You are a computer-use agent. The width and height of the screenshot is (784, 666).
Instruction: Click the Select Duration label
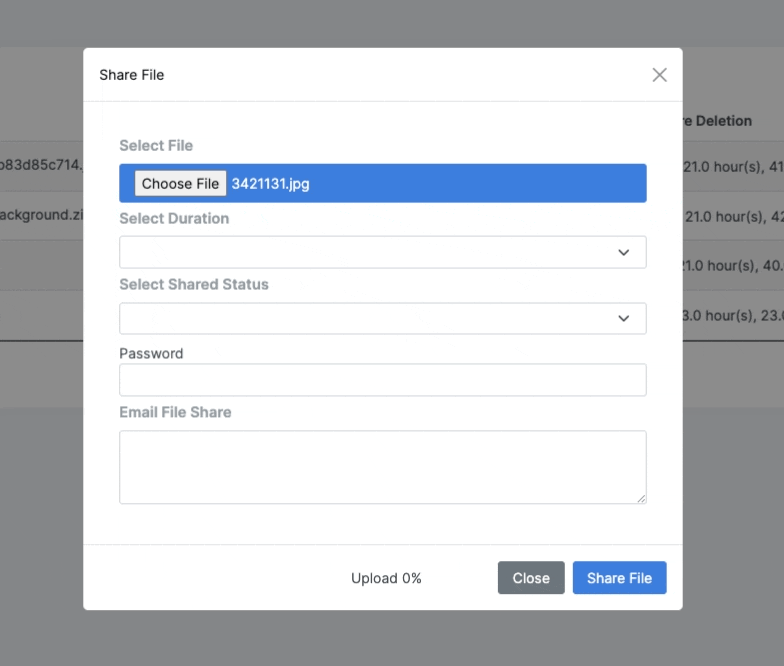(174, 218)
